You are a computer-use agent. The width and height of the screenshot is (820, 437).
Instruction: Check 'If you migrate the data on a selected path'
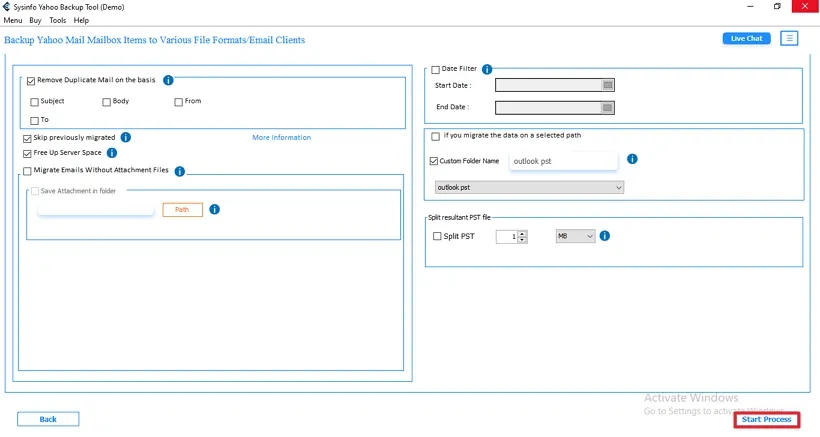(x=436, y=136)
